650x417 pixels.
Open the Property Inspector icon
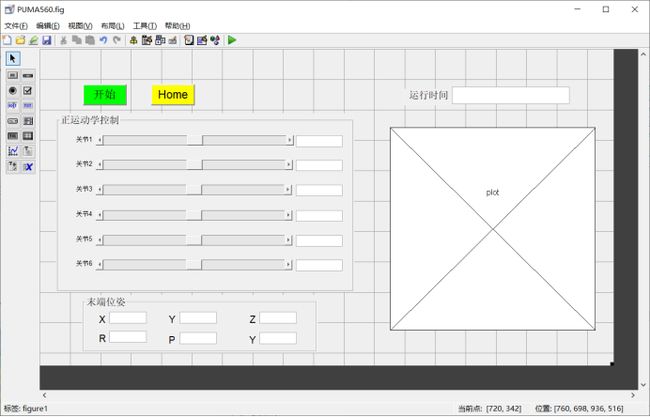point(202,40)
